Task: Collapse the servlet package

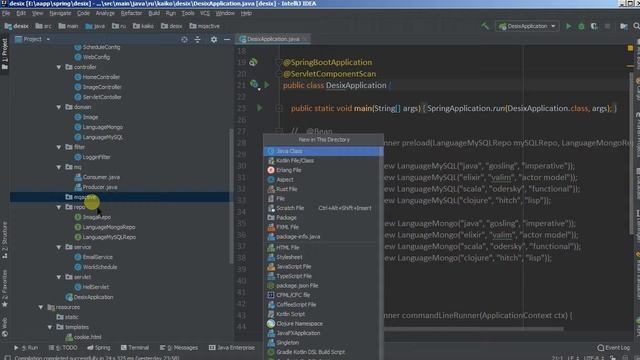Action: point(59,277)
